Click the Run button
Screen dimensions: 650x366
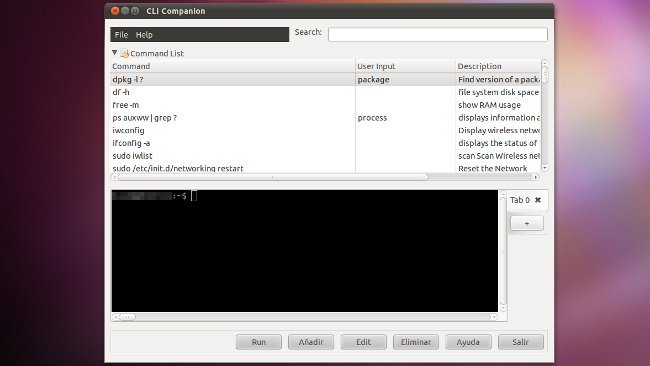tap(259, 342)
